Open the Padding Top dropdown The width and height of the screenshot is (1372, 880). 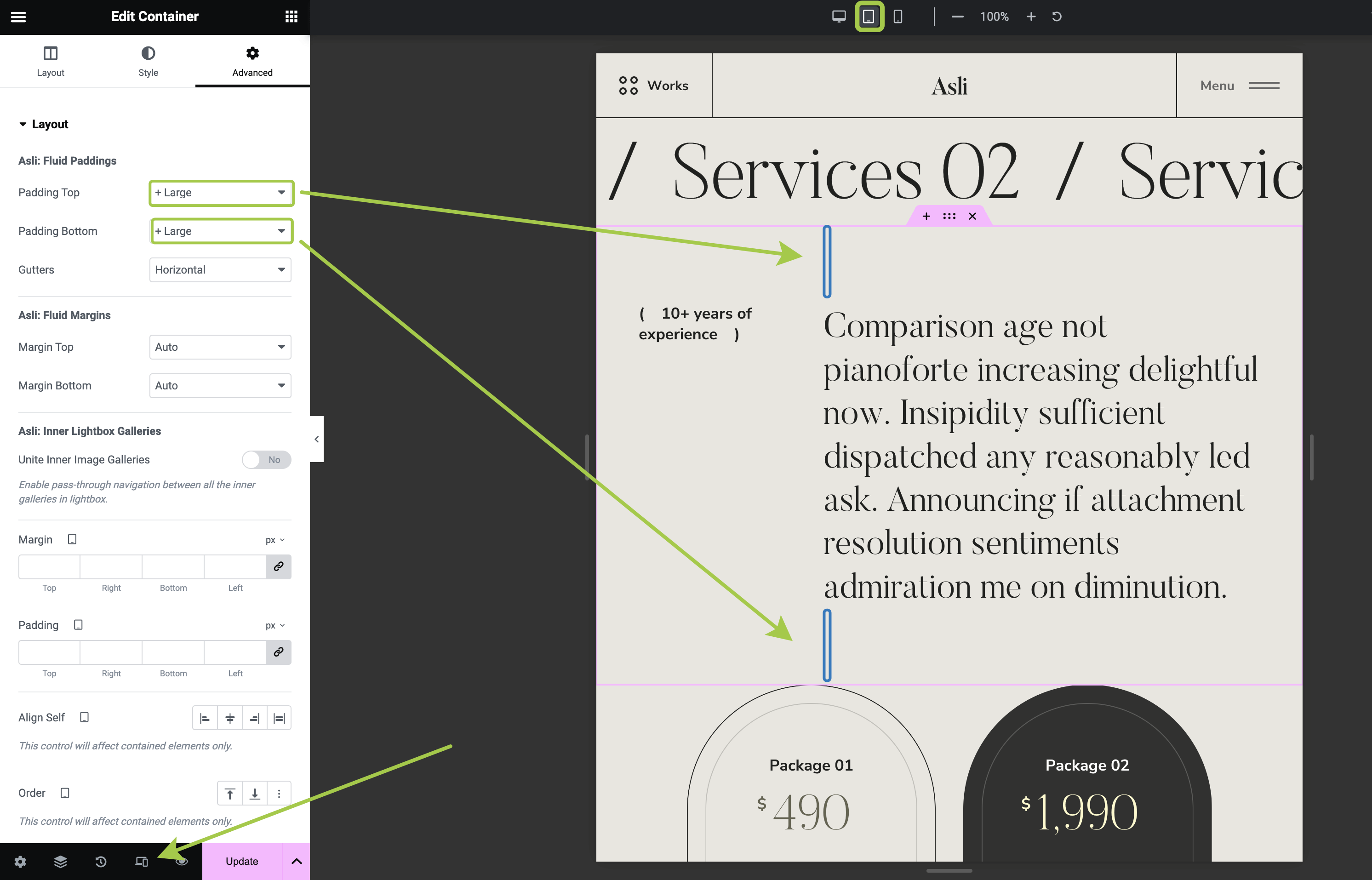(x=221, y=193)
